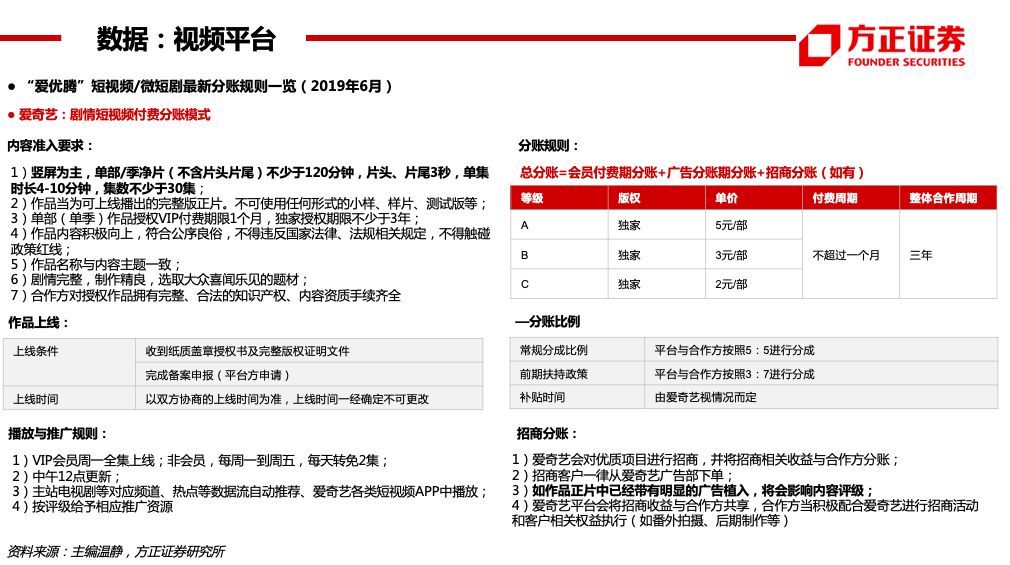The height and width of the screenshot is (565, 1010).
Task: Click the 方正证券 brand name text
Action: [906, 39]
